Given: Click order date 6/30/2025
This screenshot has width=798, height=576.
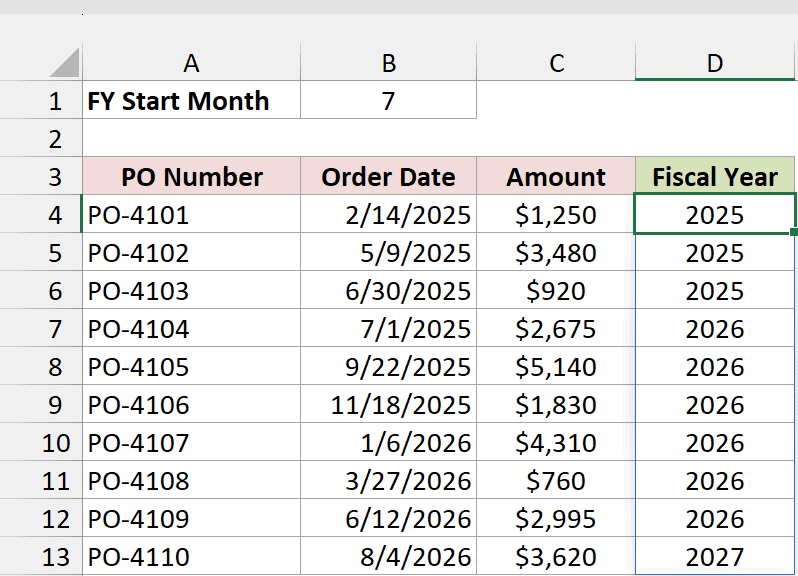Looking at the screenshot, I should tap(388, 290).
